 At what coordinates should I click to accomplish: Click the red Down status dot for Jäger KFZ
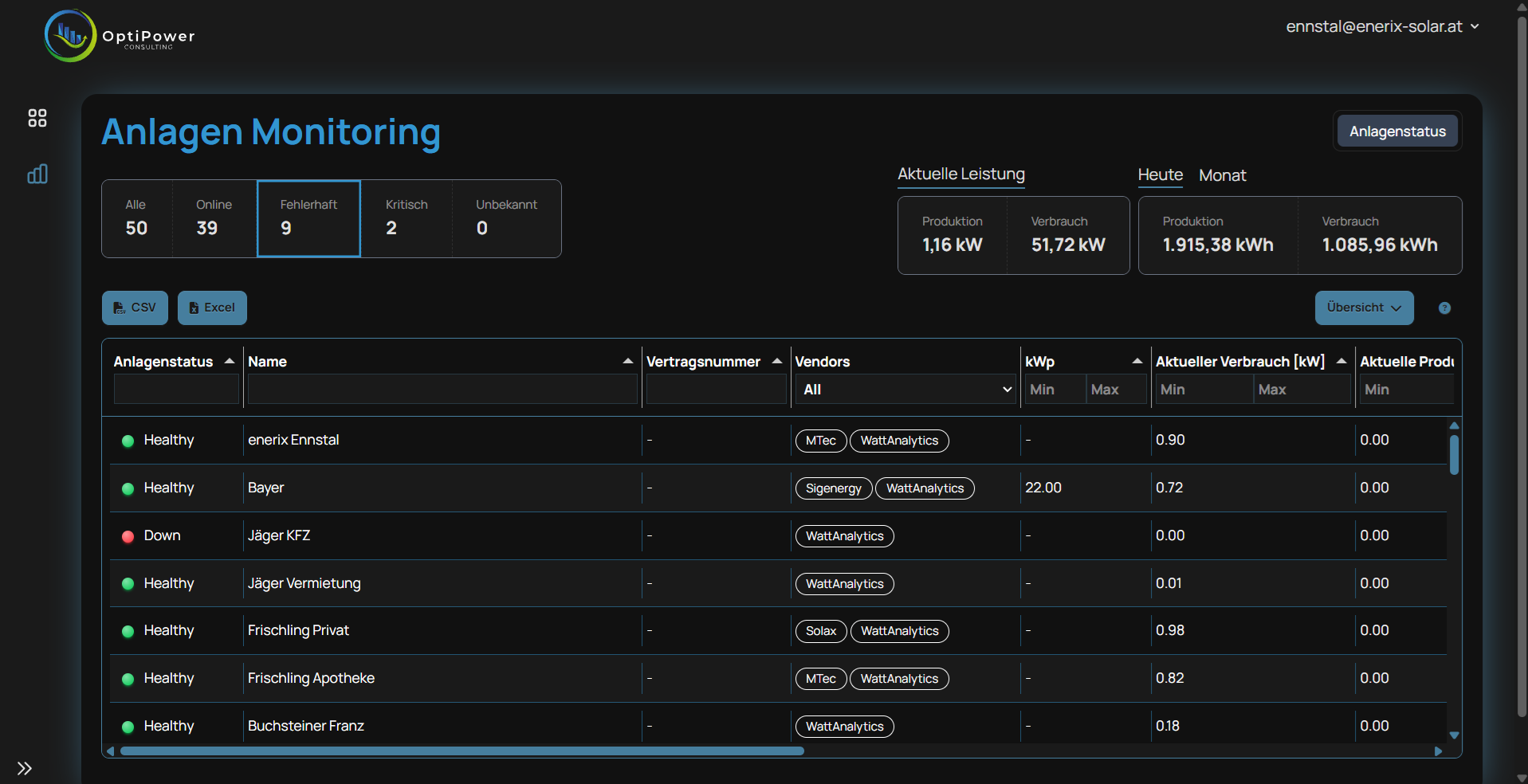(128, 536)
